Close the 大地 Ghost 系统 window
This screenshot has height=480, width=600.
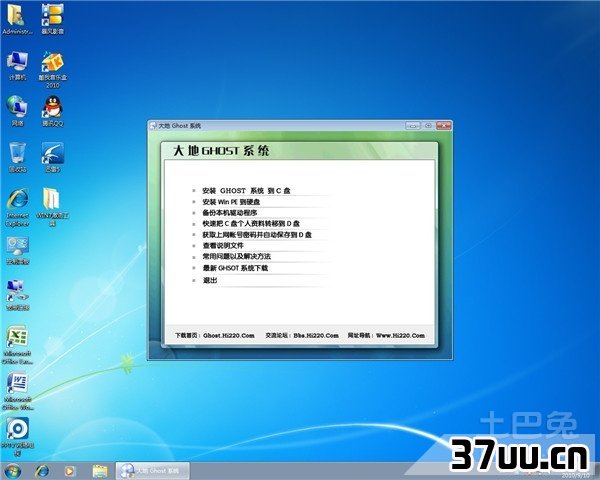coord(443,126)
